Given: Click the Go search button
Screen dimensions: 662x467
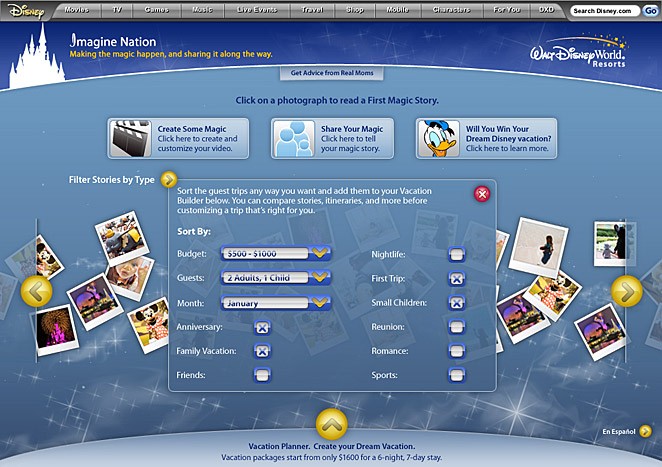Looking at the screenshot, I should (x=651, y=11).
